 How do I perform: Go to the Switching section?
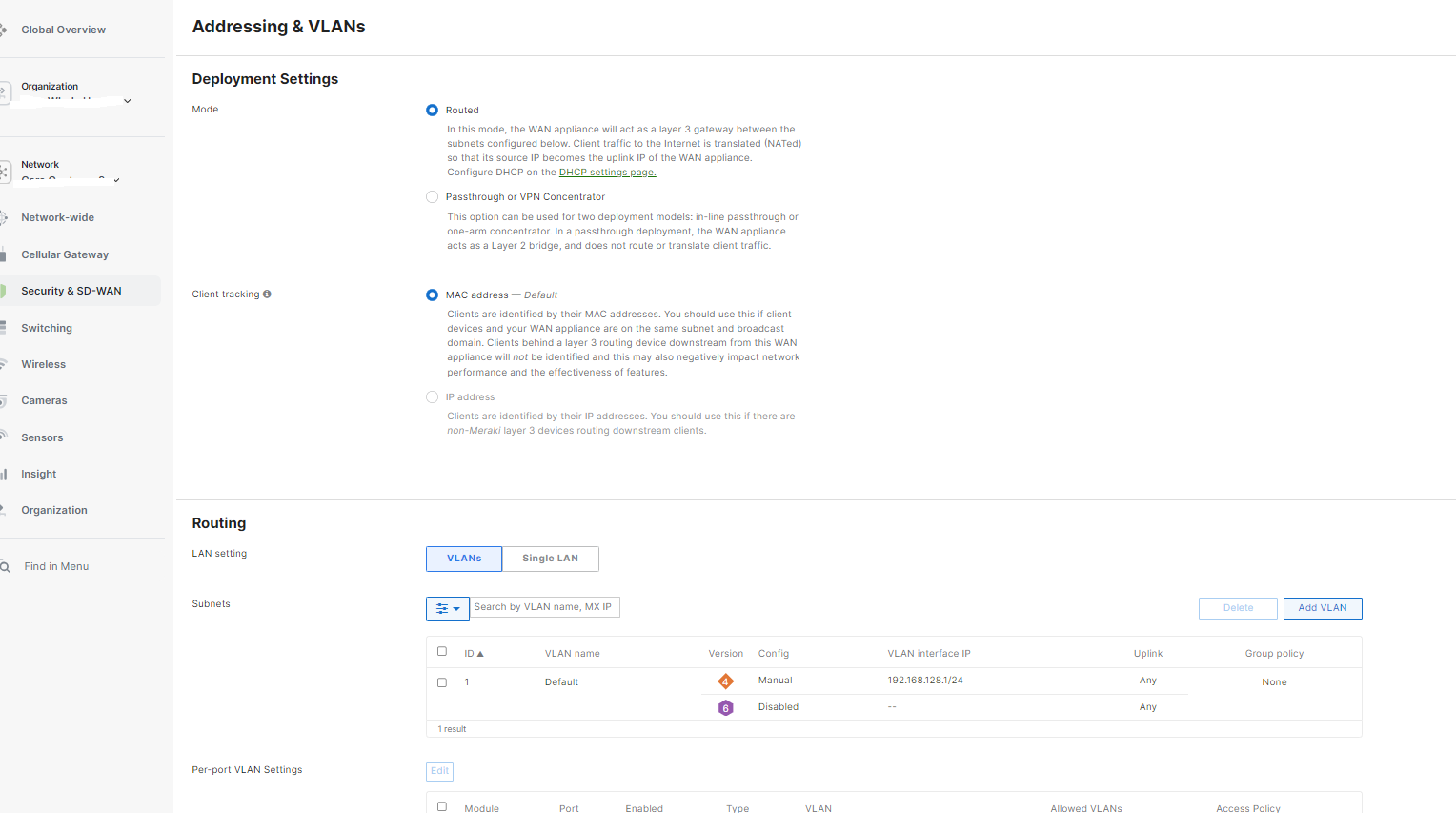pyautogui.click(x=46, y=327)
